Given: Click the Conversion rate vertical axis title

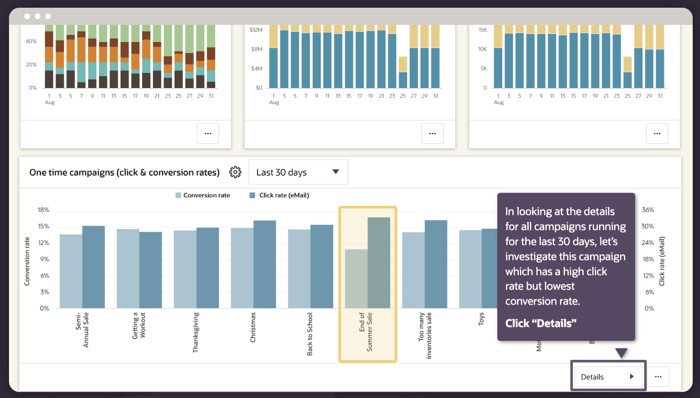Looking at the screenshot, I should coord(27,261).
